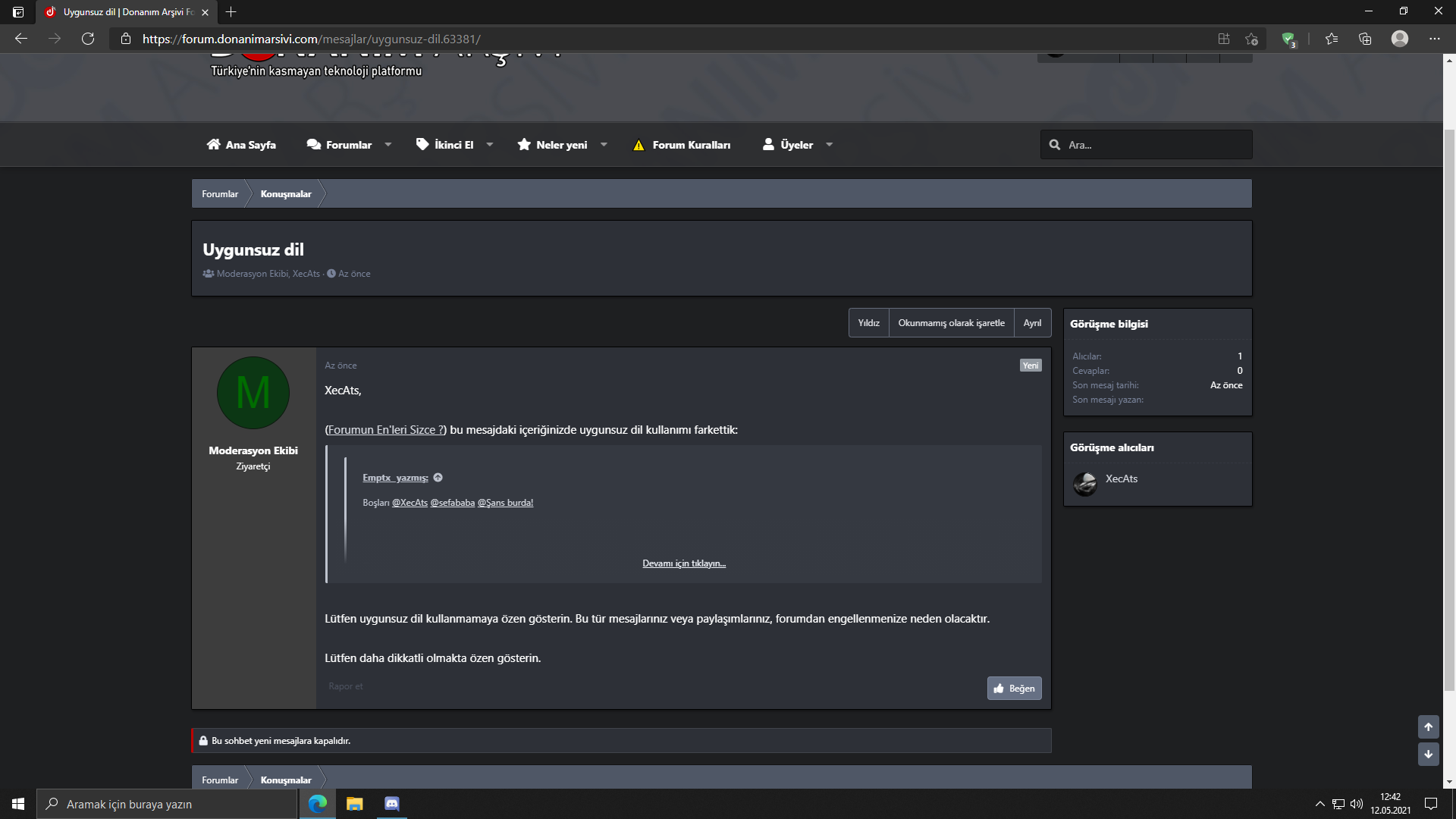Viewport: 1456px width, 819px height.
Task: Reload the page with refresh icon
Action: click(88, 39)
